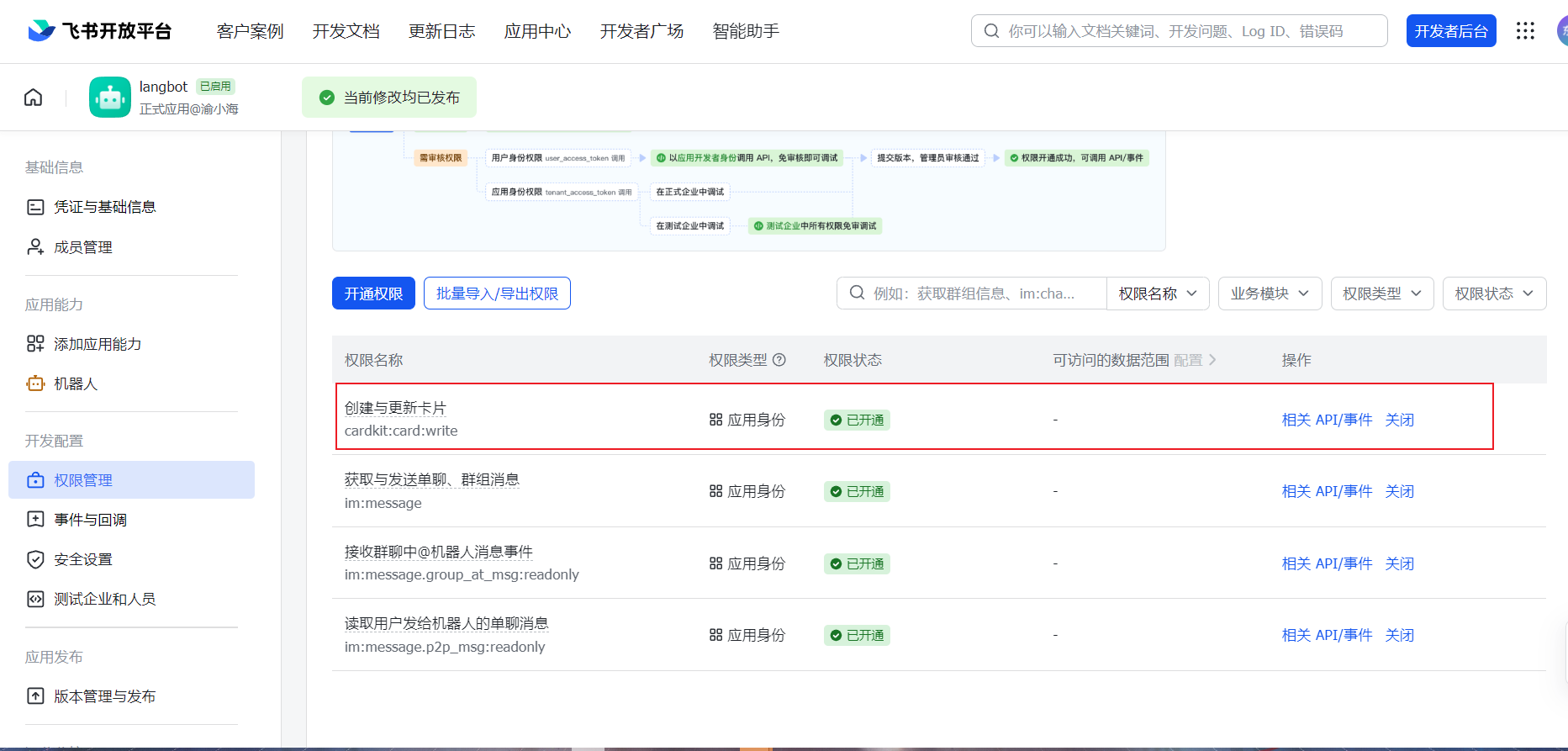
Task: Click 批量导入/导出权限 button
Action: pos(497,294)
